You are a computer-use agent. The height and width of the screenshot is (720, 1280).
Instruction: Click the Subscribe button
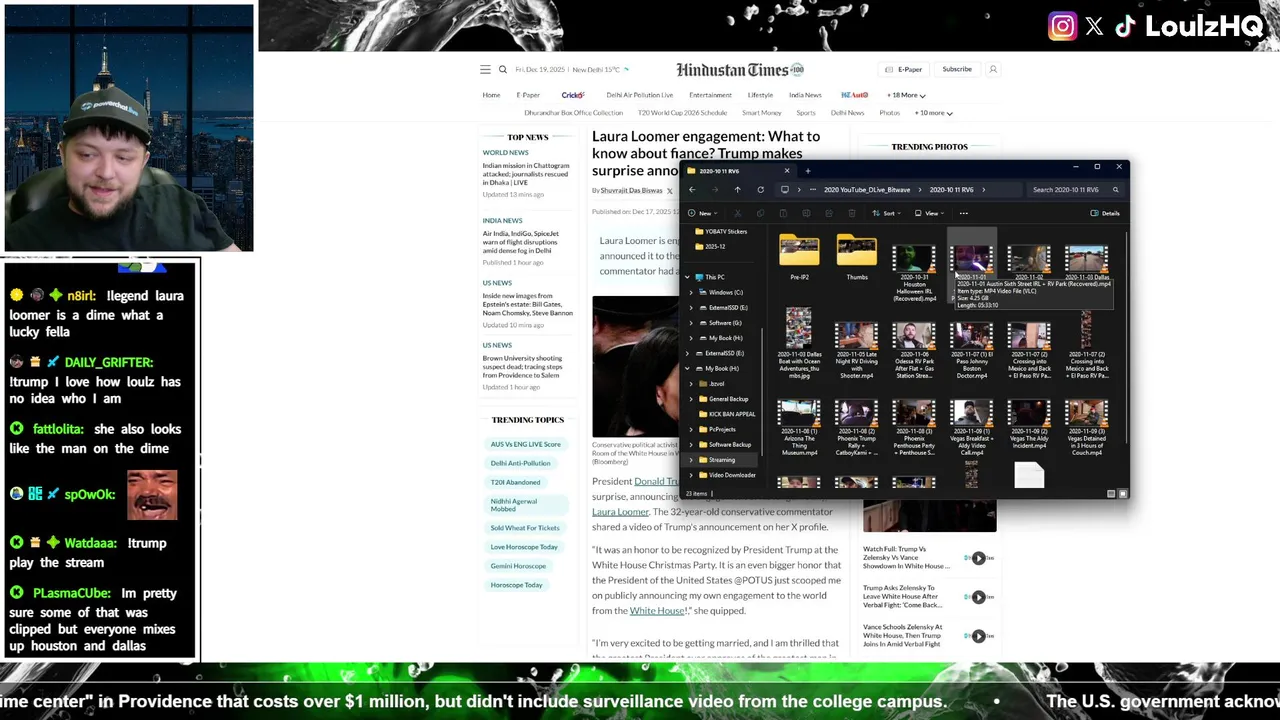957,70
